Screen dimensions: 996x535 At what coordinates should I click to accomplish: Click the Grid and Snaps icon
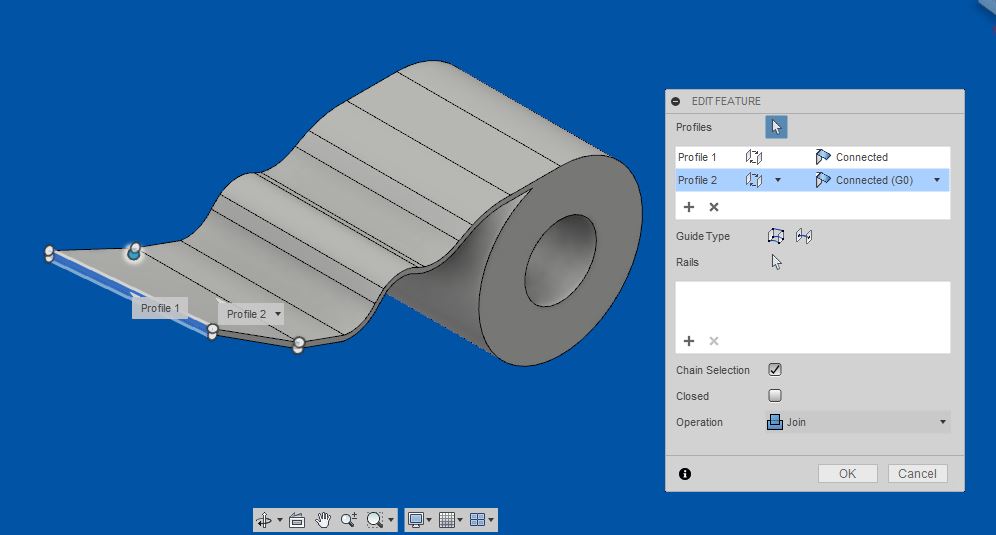(447, 520)
